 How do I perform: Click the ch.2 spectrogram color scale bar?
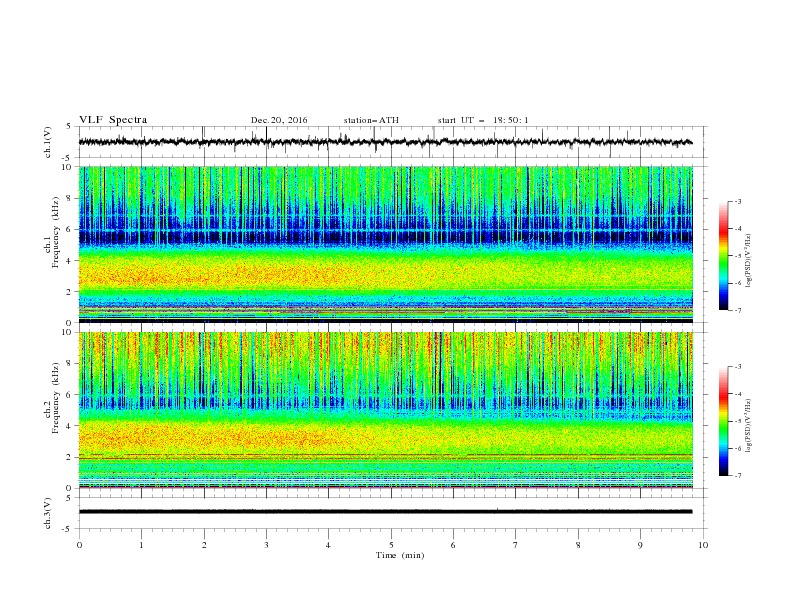tap(724, 421)
